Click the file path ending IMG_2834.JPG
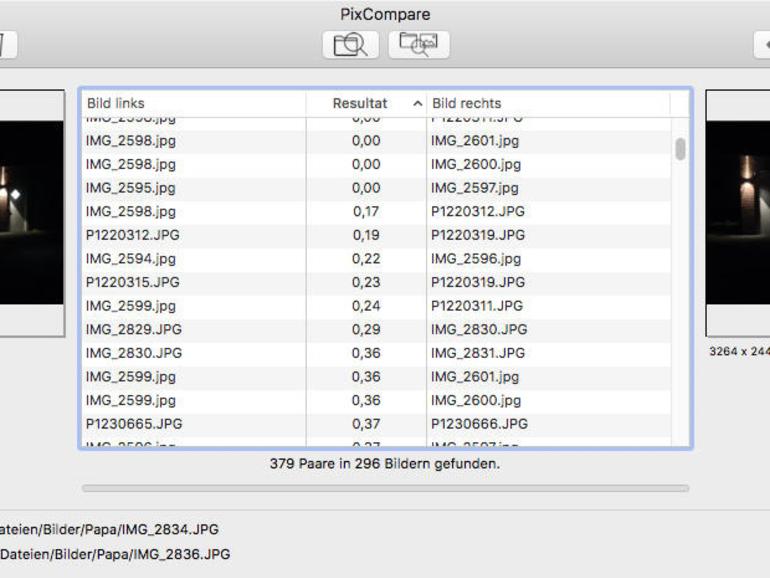Screen dimensions: 770x578 pos(109,529)
